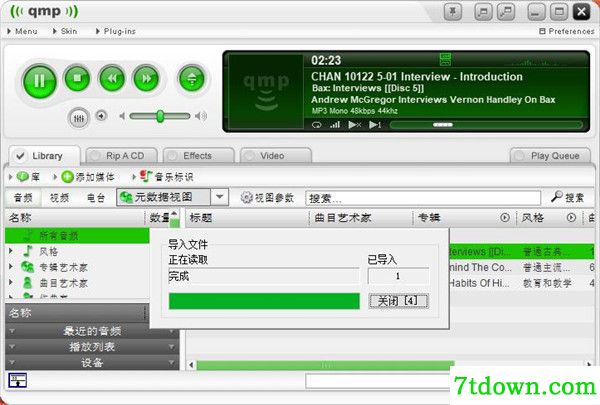Open Preferences
Viewport: 600px width, 405px height.
[x=567, y=31]
